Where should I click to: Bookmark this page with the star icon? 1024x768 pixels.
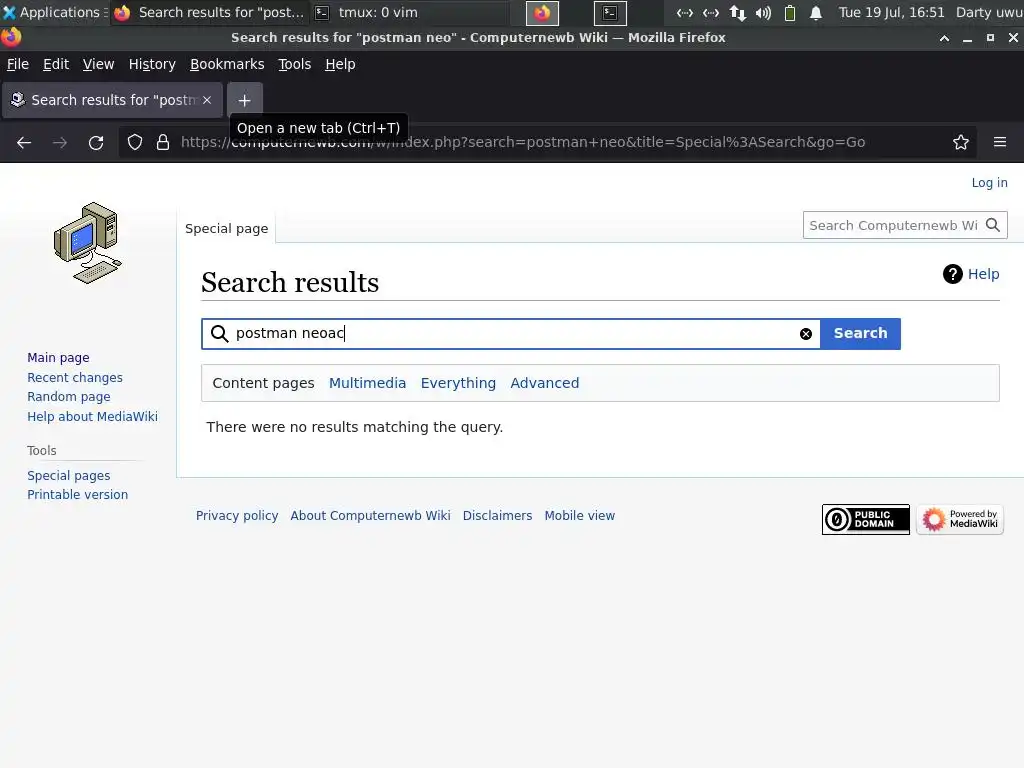tap(961, 142)
